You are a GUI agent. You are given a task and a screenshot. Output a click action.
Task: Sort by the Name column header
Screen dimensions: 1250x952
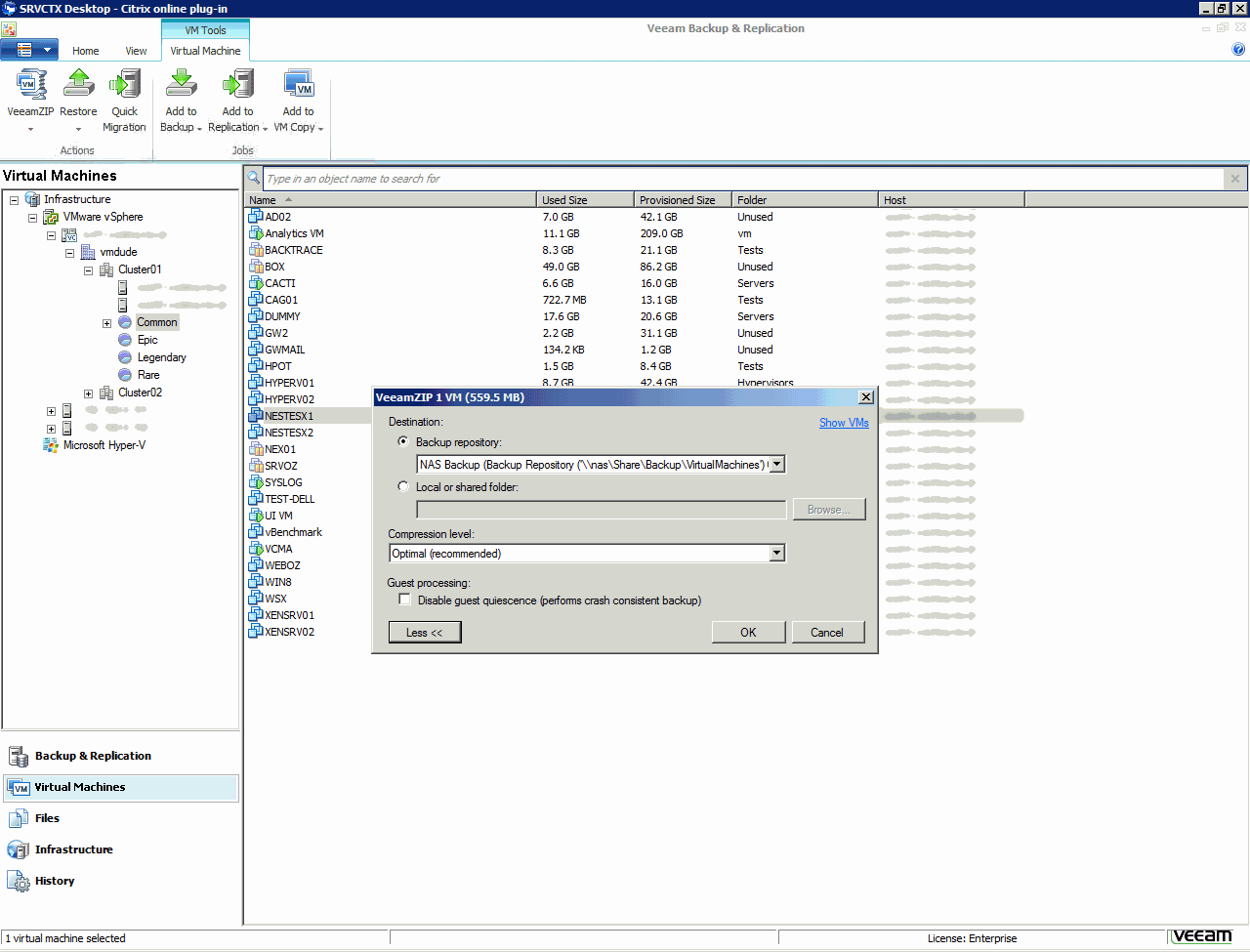pyautogui.click(x=391, y=200)
